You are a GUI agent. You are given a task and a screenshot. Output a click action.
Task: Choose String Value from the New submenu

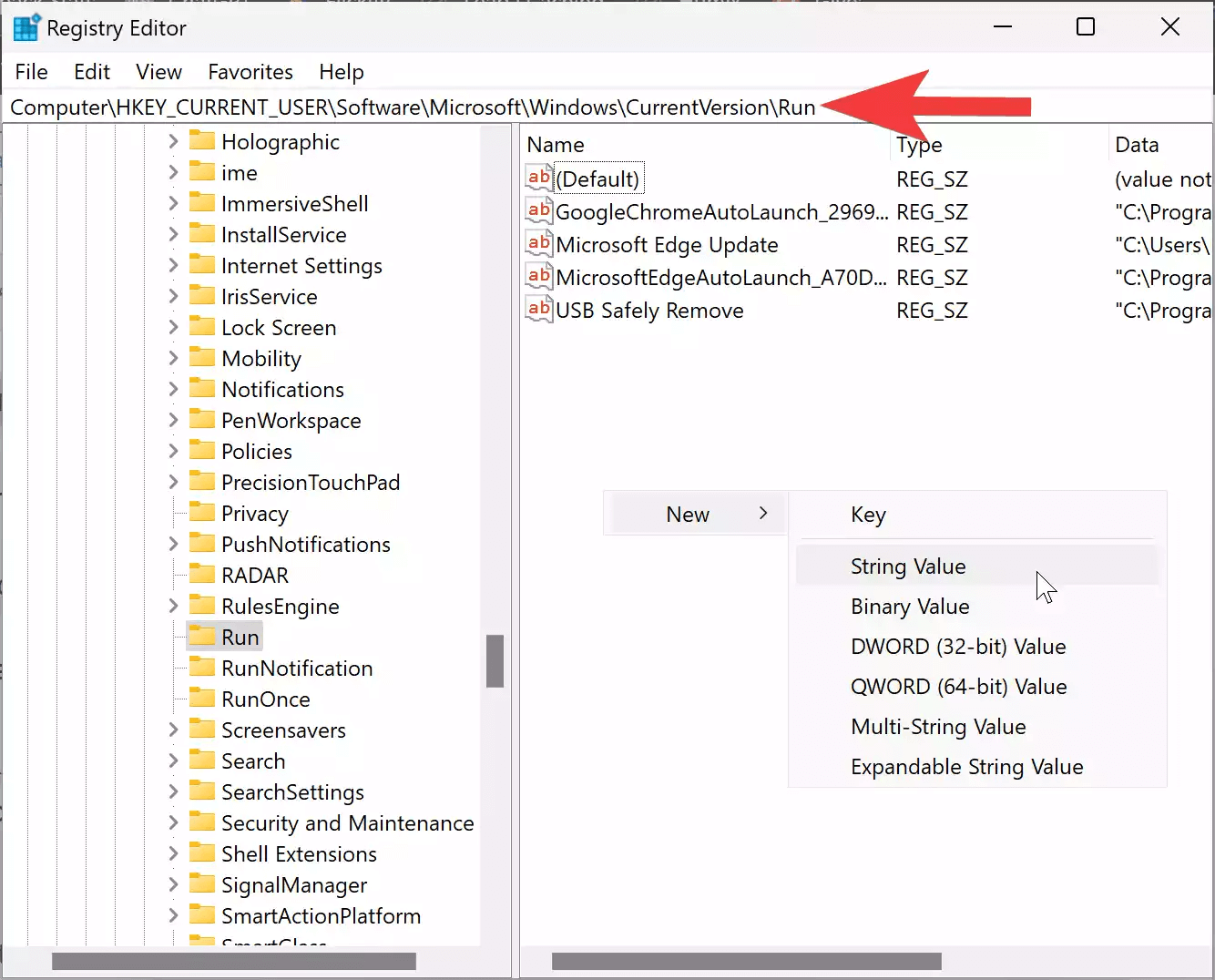(x=976, y=566)
